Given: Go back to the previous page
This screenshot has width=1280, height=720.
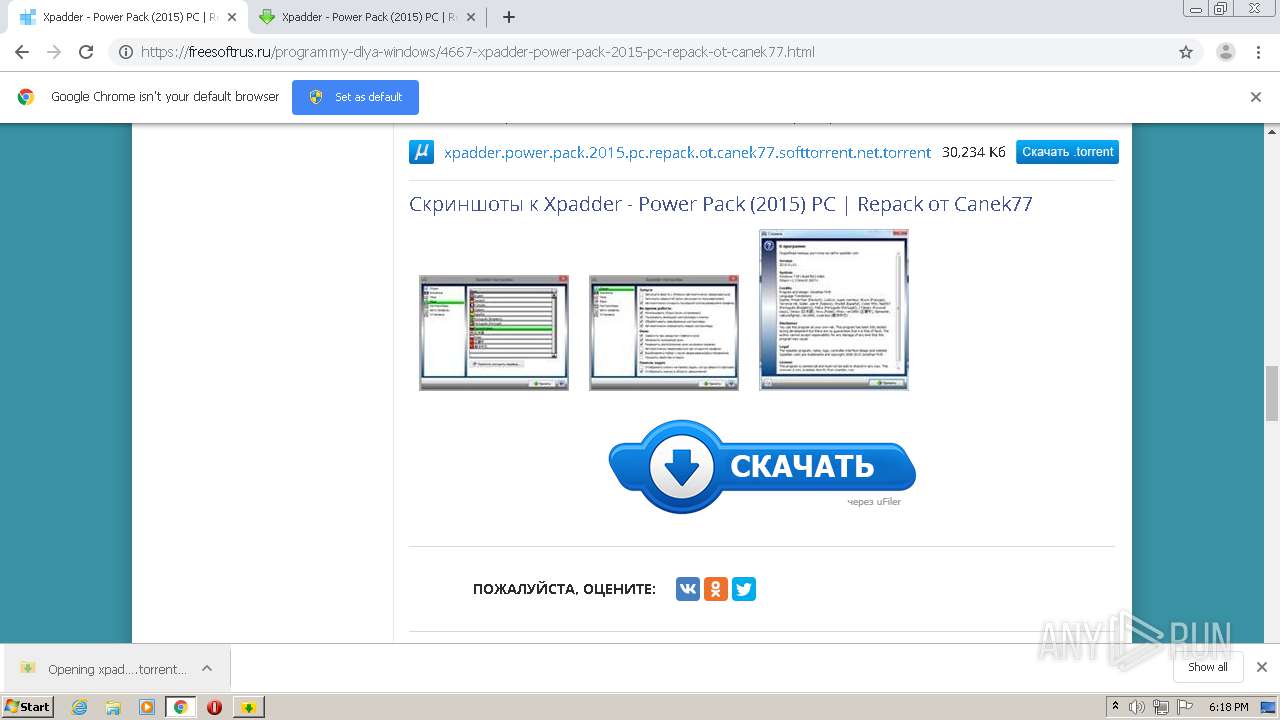Looking at the screenshot, I should click(x=22, y=52).
